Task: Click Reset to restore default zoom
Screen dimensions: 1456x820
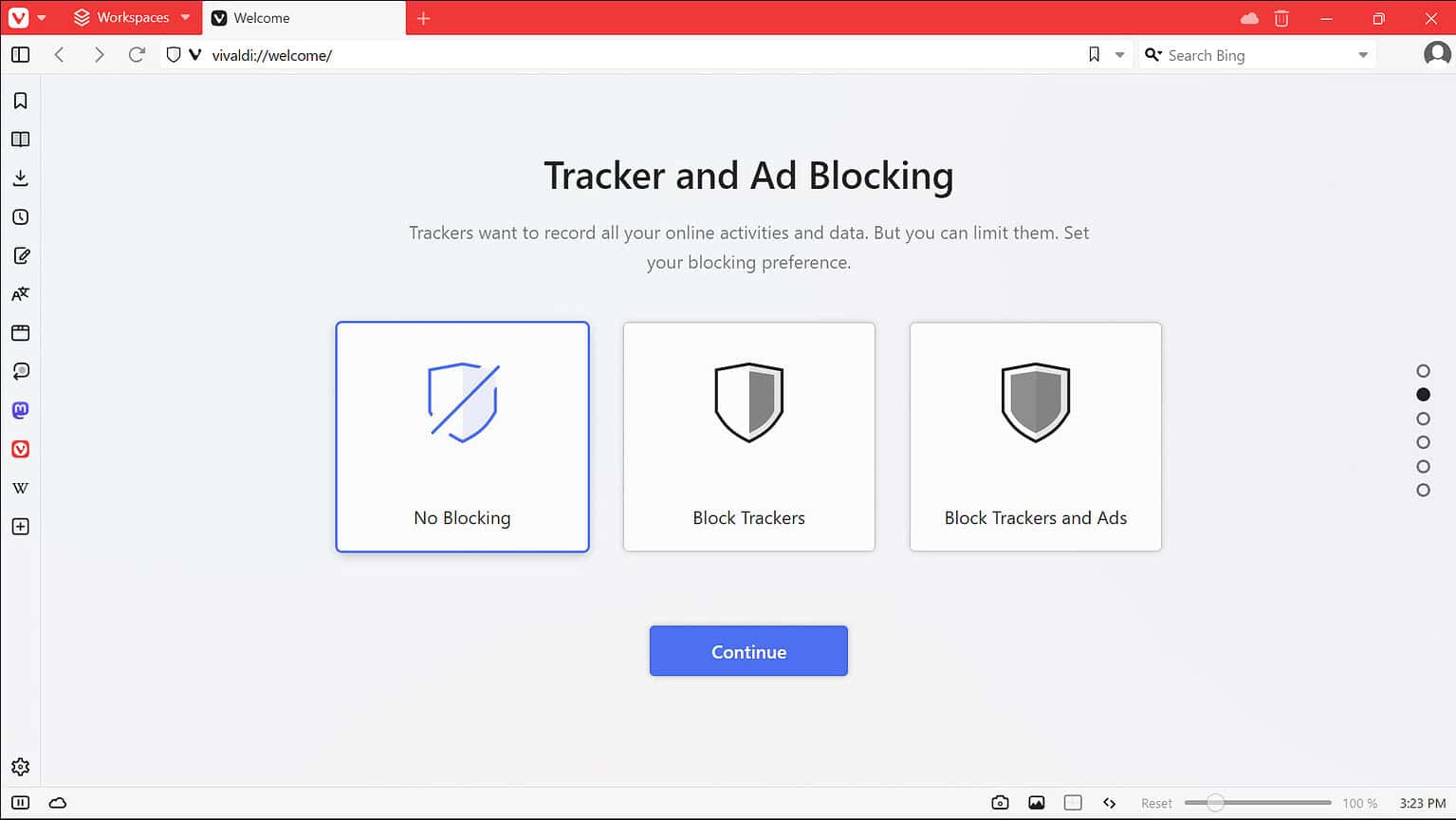Action: (1156, 802)
